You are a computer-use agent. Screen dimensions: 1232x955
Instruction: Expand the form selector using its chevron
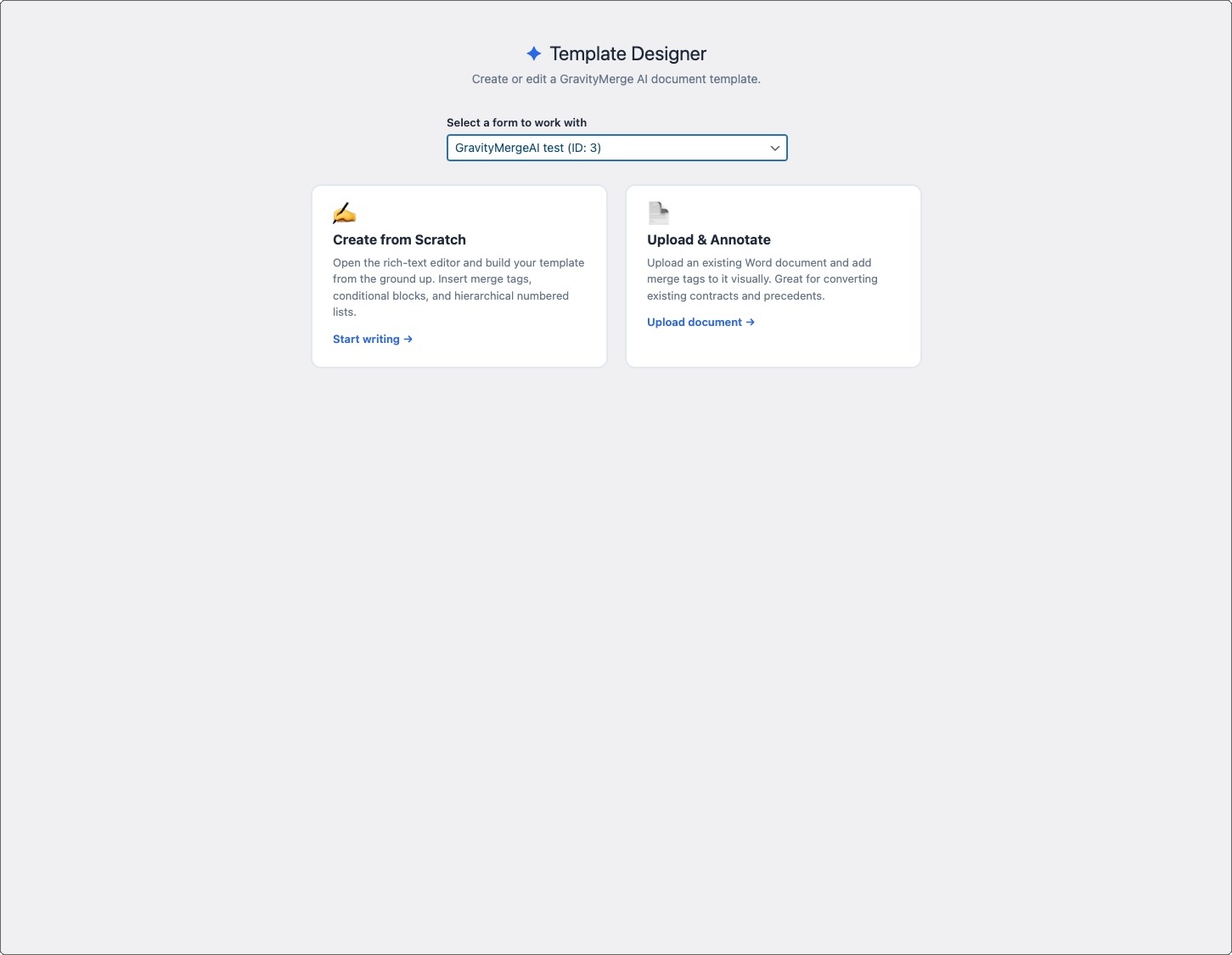pyautogui.click(x=774, y=148)
